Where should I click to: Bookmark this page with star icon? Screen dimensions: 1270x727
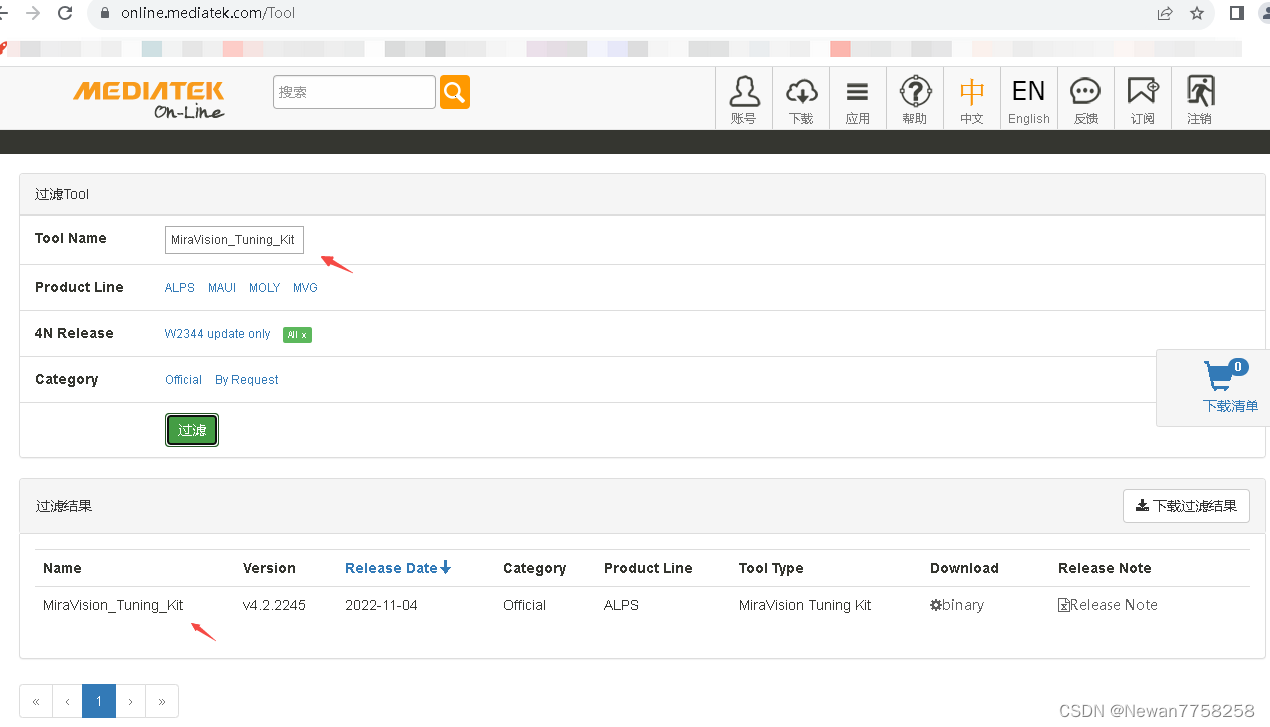coord(1197,13)
